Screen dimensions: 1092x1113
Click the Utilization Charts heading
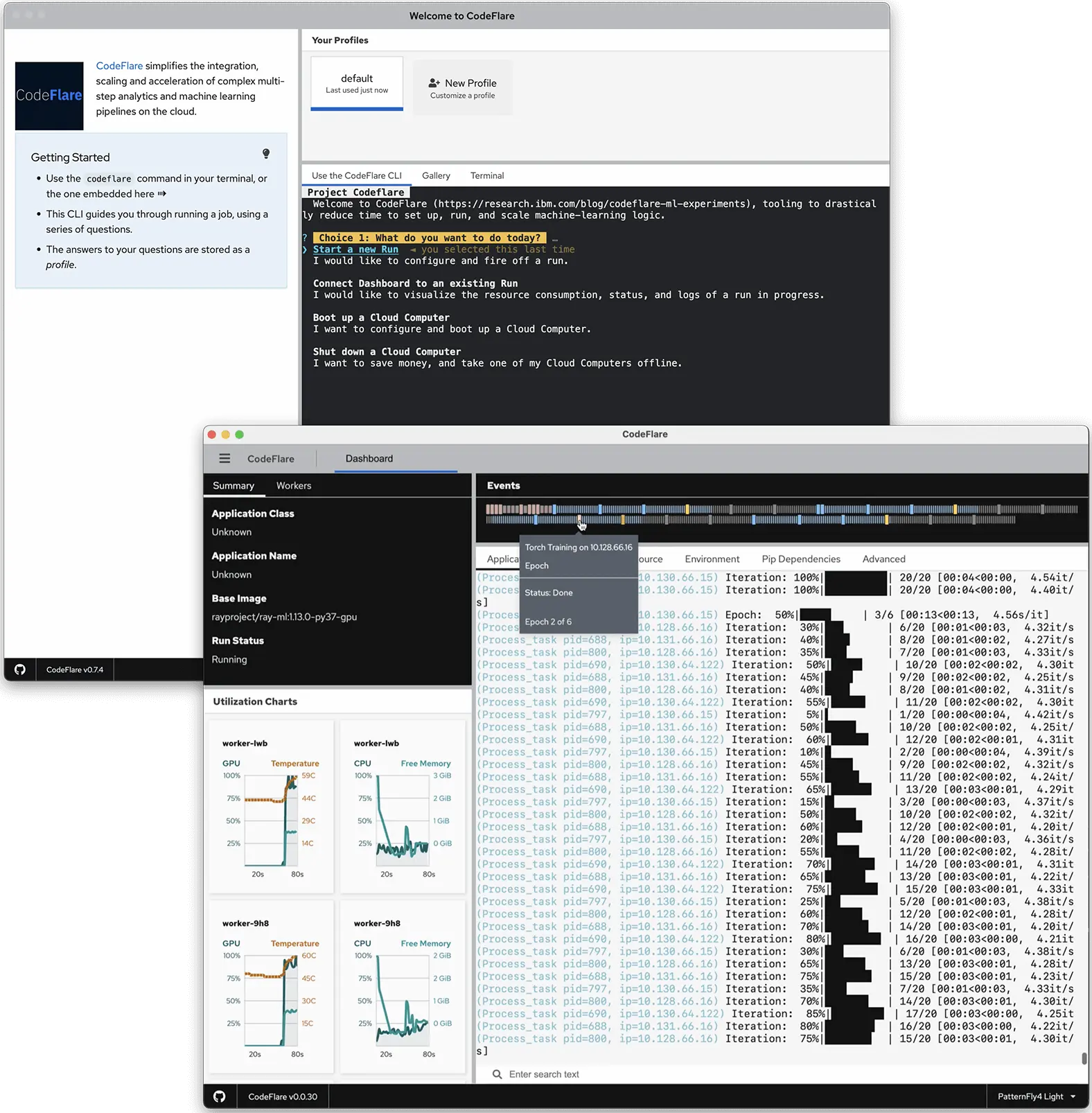tap(255, 701)
